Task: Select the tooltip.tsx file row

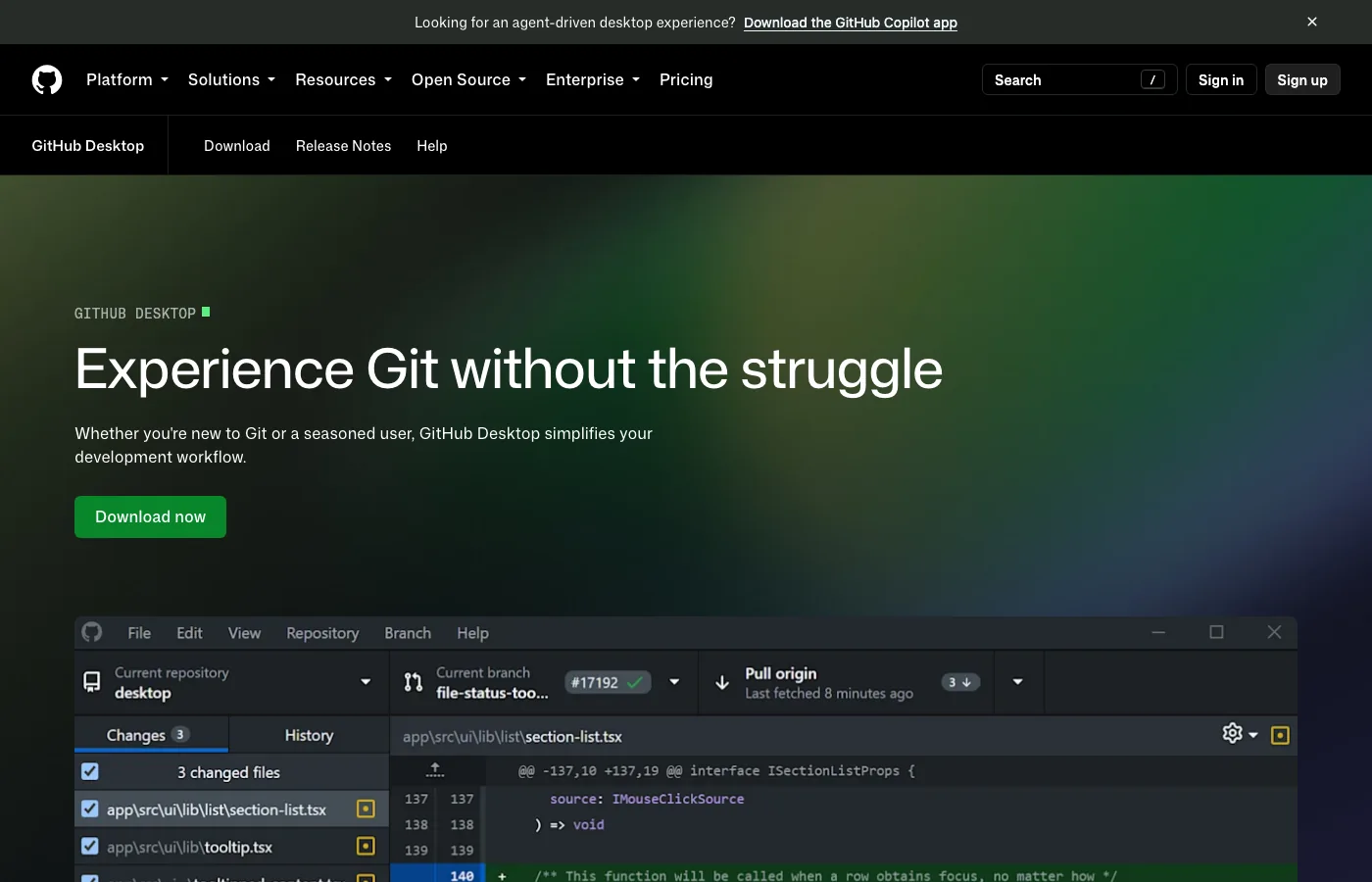Action: (x=232, y=847)
